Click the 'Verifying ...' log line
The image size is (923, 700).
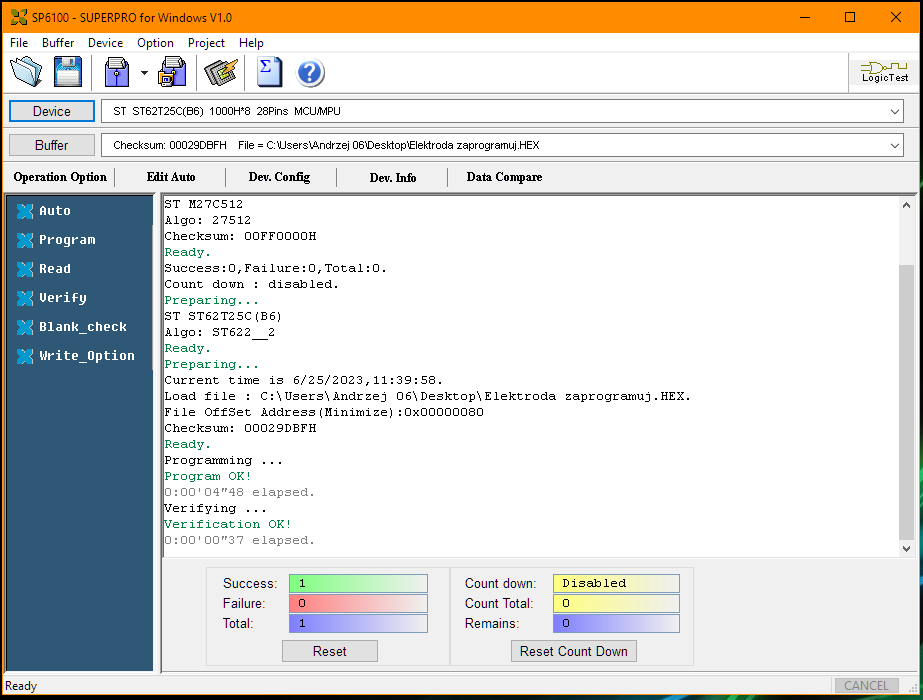pos(215,508)
